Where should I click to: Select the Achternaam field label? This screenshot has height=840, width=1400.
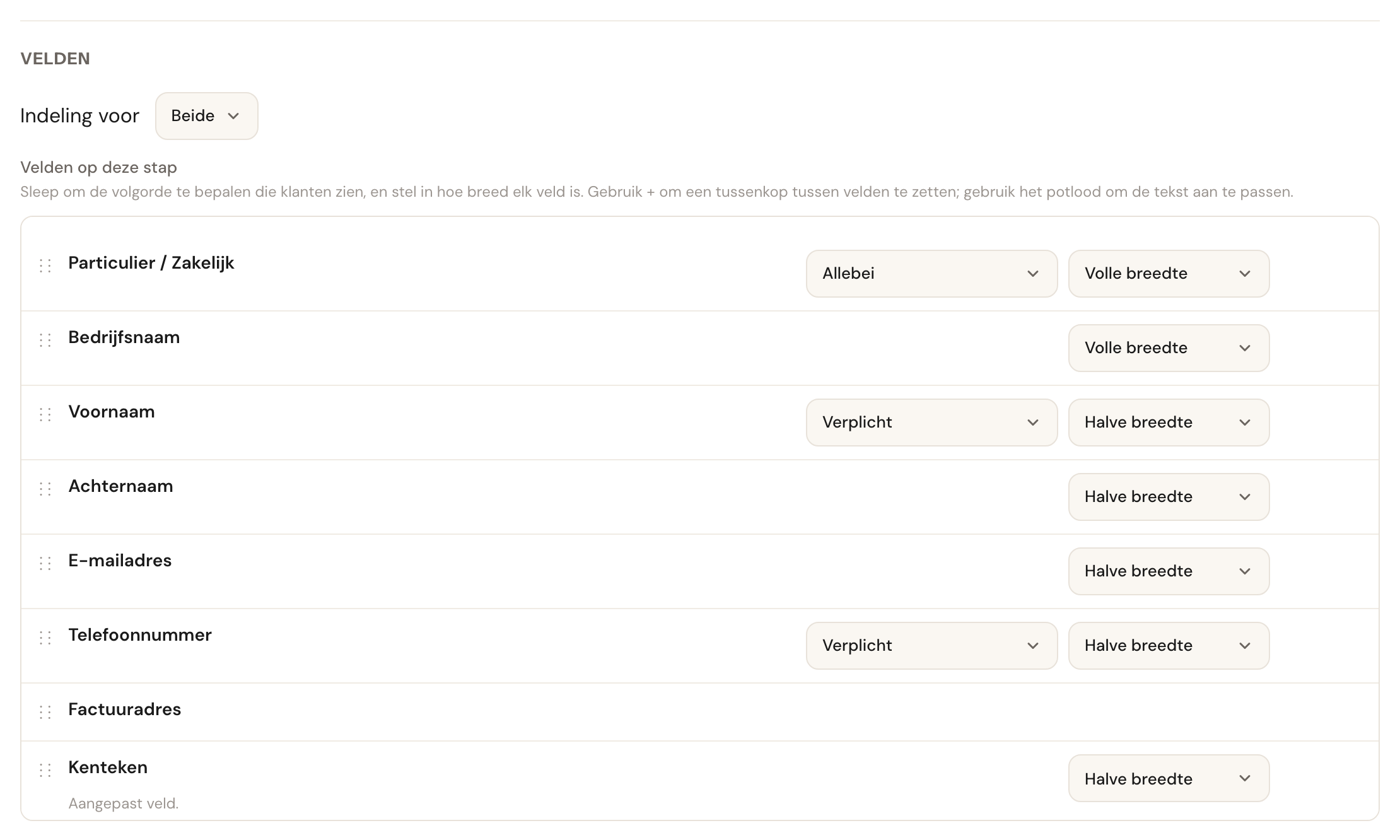(x=120, y=486)
